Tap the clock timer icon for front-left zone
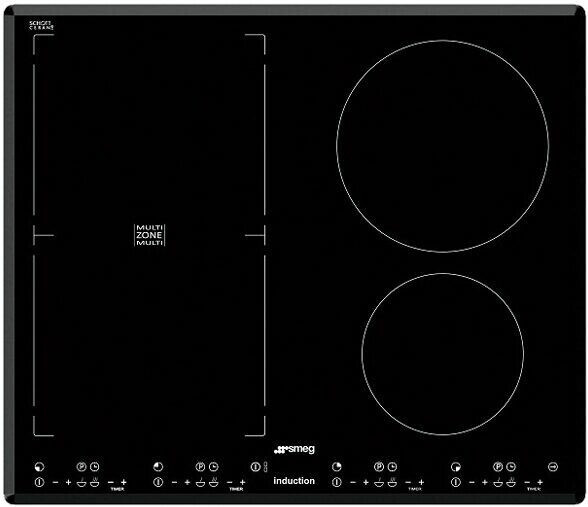This screenshot has height=507, width=588. pos(94,466)
